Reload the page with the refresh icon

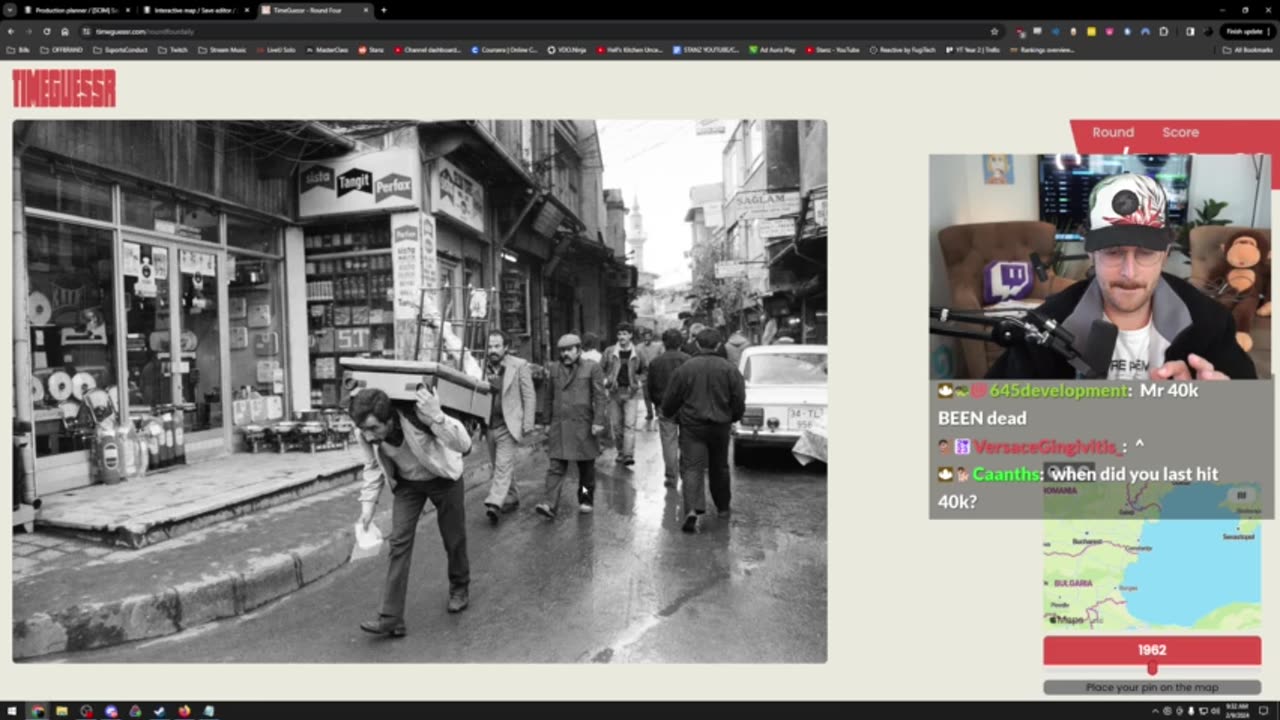47,32
